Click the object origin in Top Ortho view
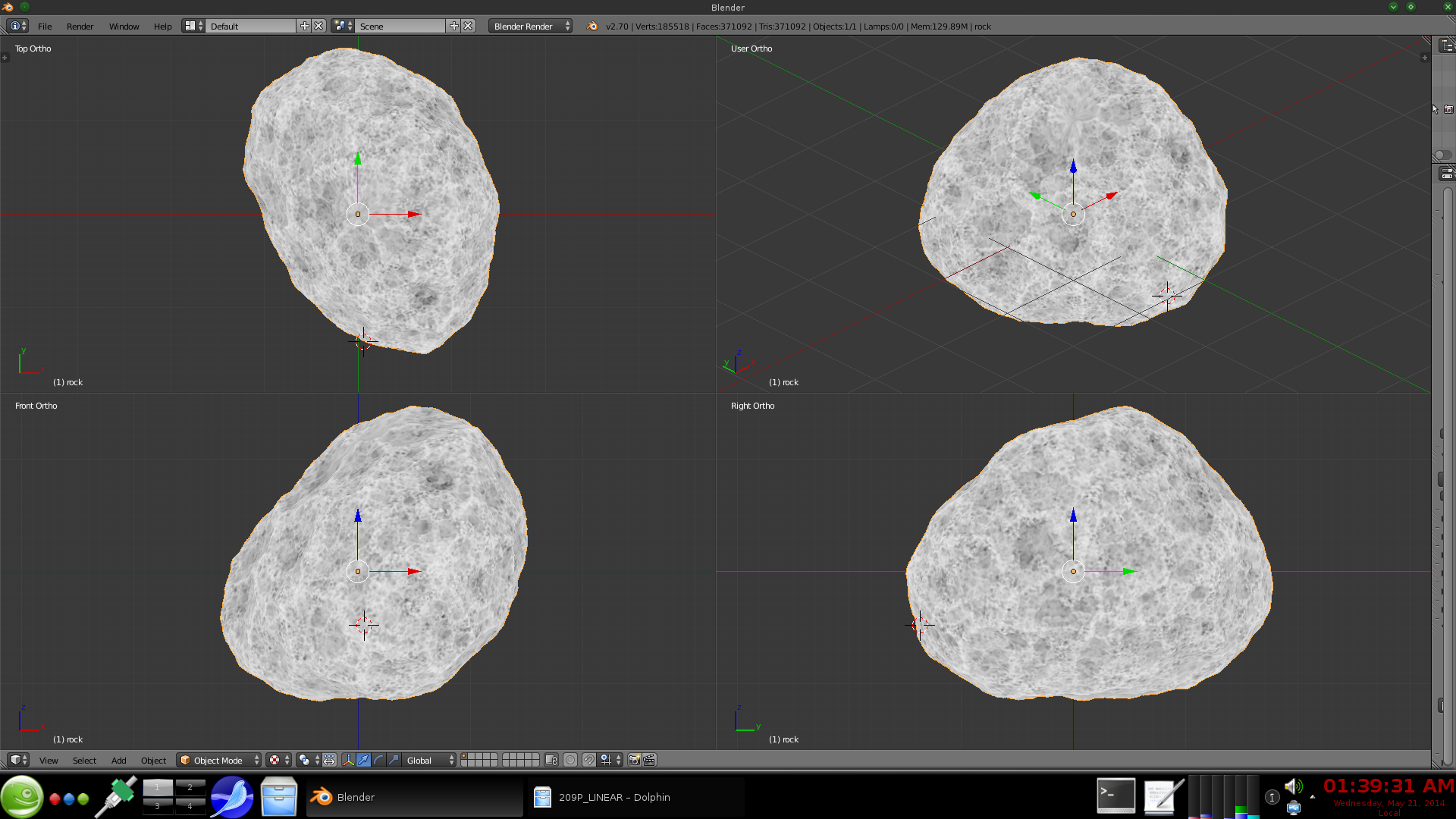 pos(358,215)
